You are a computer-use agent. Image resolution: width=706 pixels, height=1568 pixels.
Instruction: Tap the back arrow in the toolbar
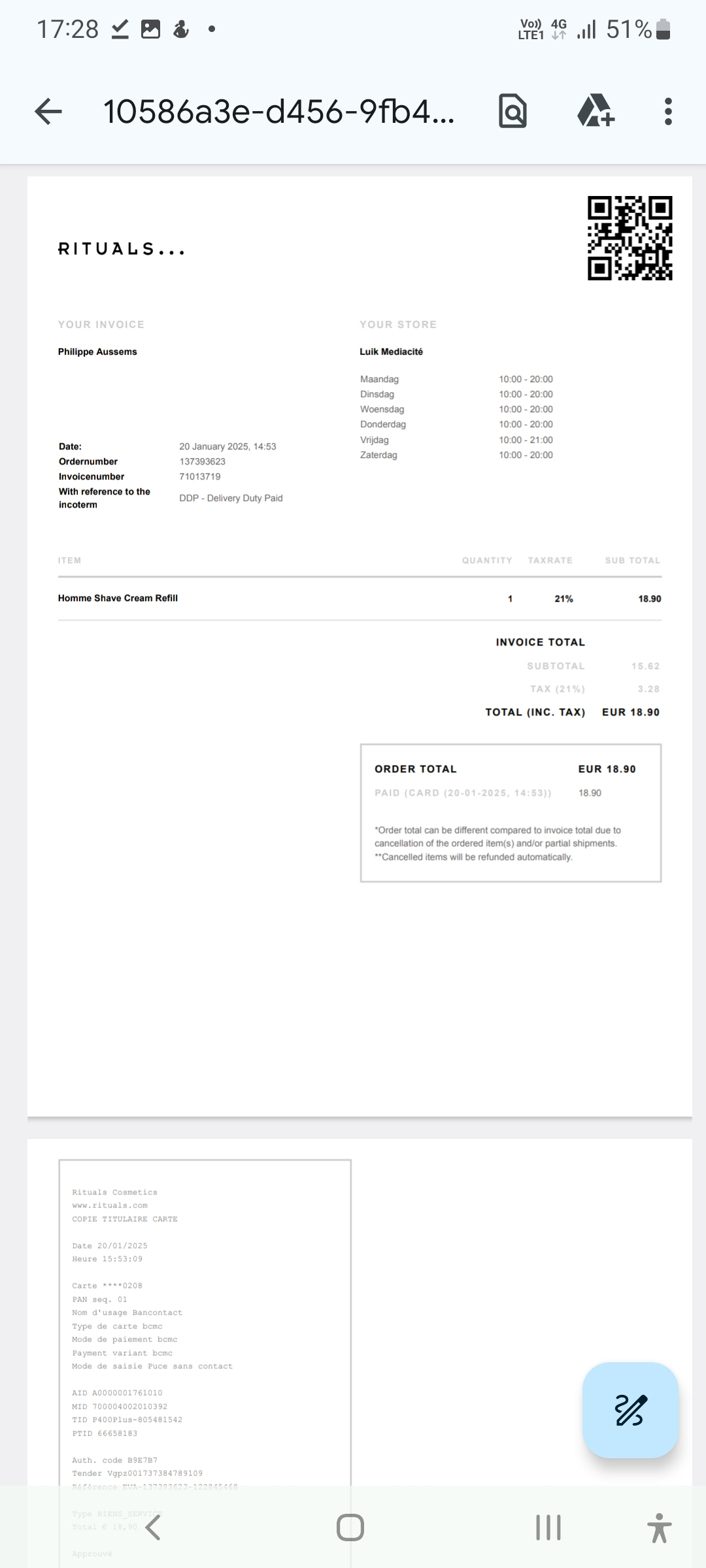[x=48, y=112]
